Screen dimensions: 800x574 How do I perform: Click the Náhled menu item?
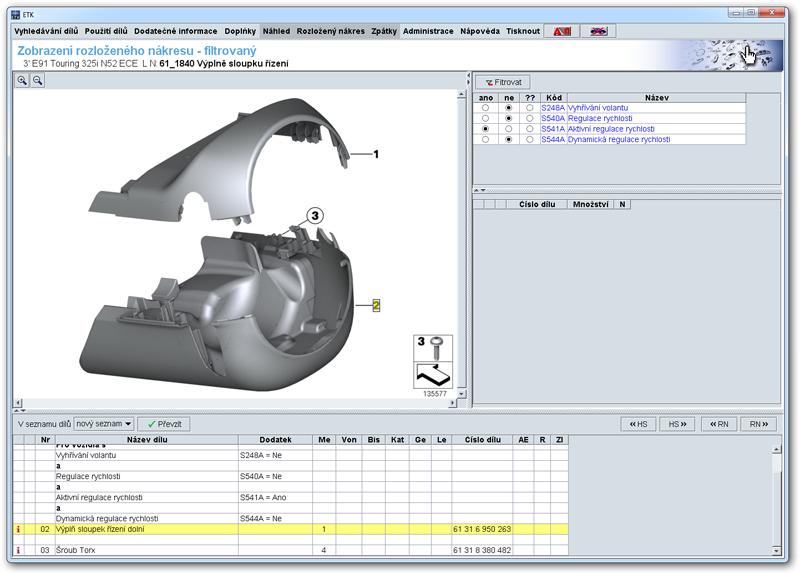[x=276, y=31]
